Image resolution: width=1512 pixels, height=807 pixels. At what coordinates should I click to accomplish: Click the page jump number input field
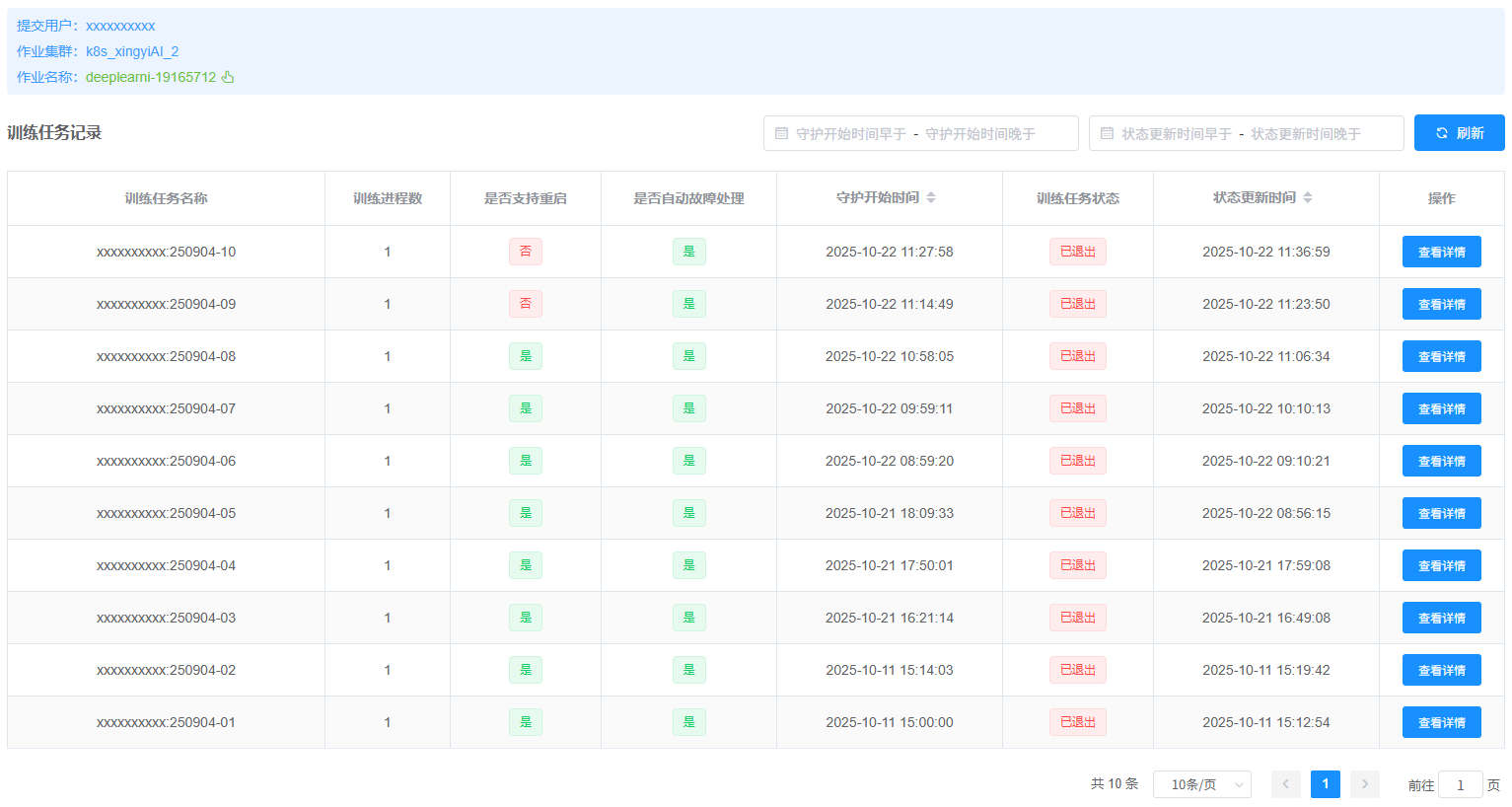pos(1460,785)
